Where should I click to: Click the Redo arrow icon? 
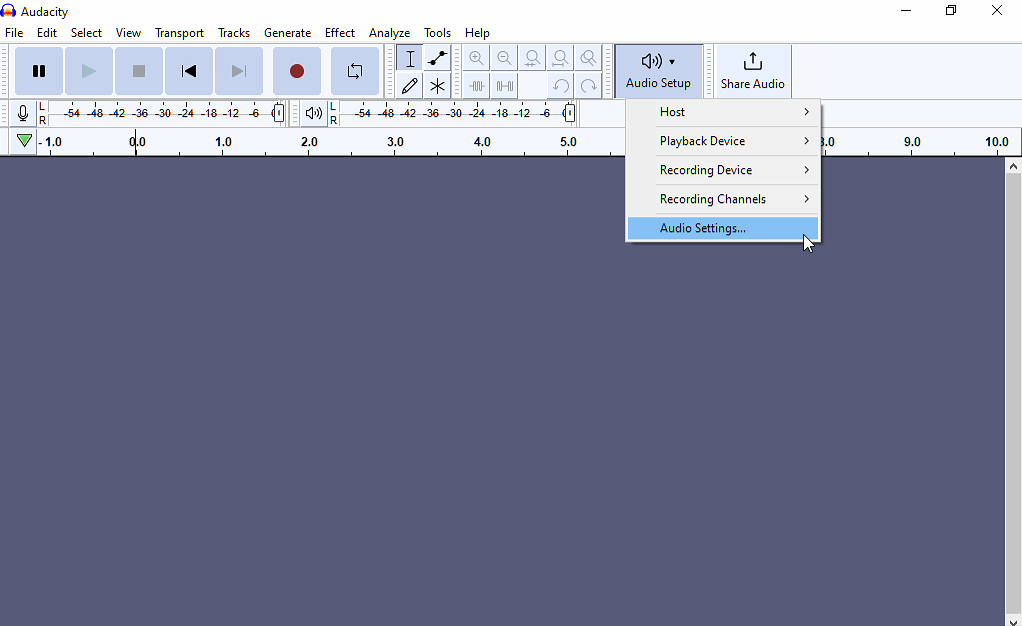click(589, 85)
